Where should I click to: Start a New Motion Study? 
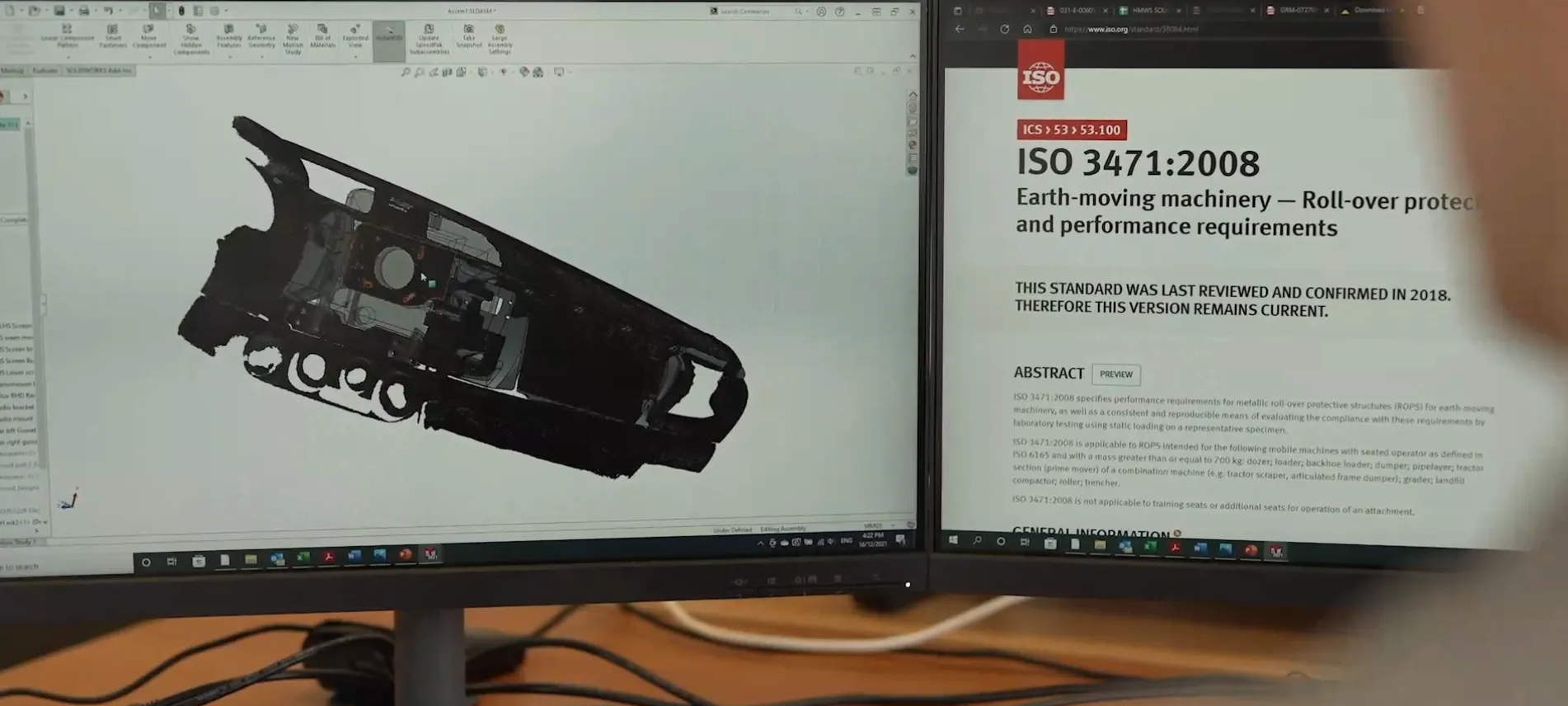point(293,39)
